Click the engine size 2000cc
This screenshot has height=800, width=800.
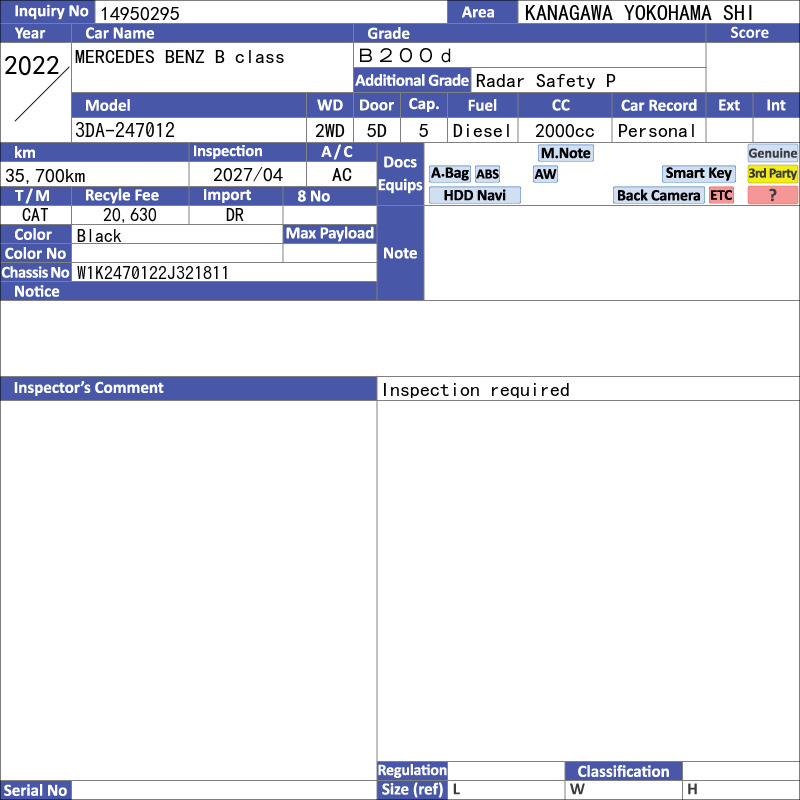pos(564,131)
